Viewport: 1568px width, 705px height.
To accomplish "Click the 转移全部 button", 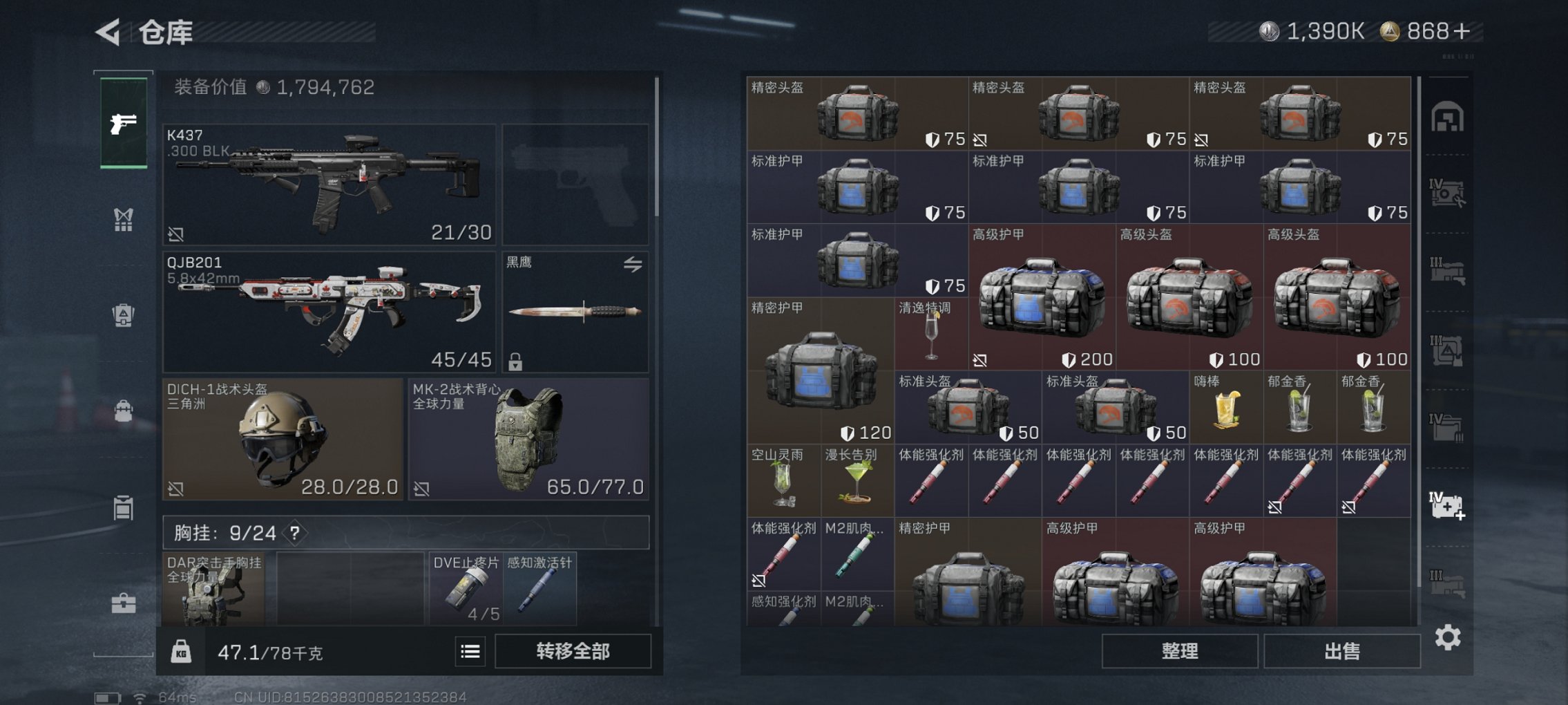I will click(x=573, y=651).
